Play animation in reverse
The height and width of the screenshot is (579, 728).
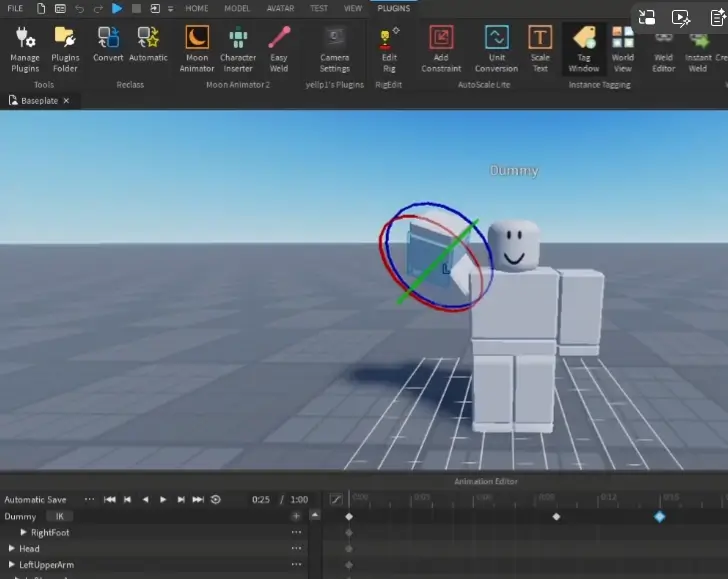[x=145, y=500]
